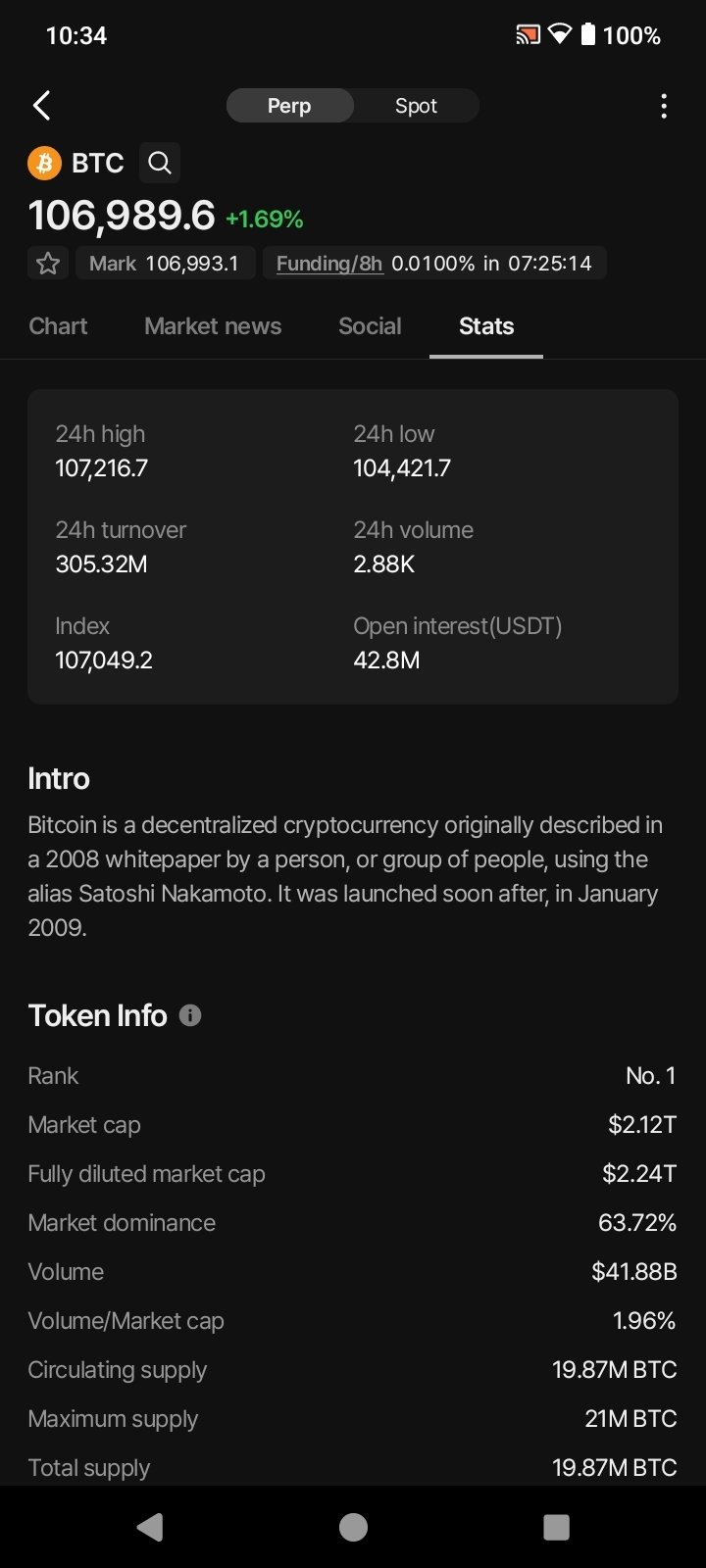Tap the BTC symbol name
Image resolution: width=706 pixels, height=1568 pixels.
[98, 163]
